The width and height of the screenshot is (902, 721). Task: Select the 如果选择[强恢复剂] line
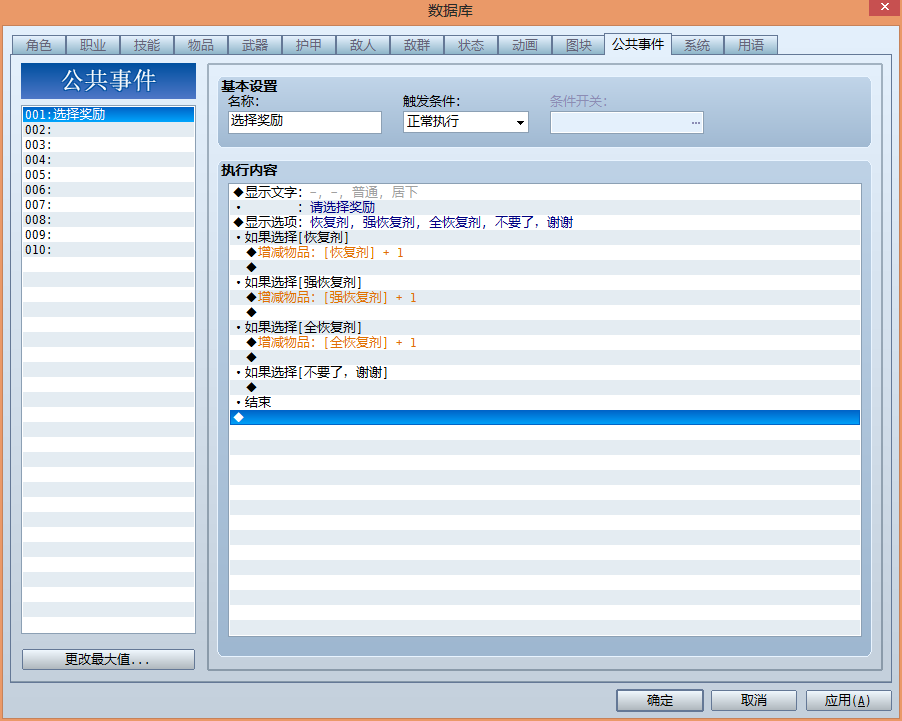tap(545, 282)
